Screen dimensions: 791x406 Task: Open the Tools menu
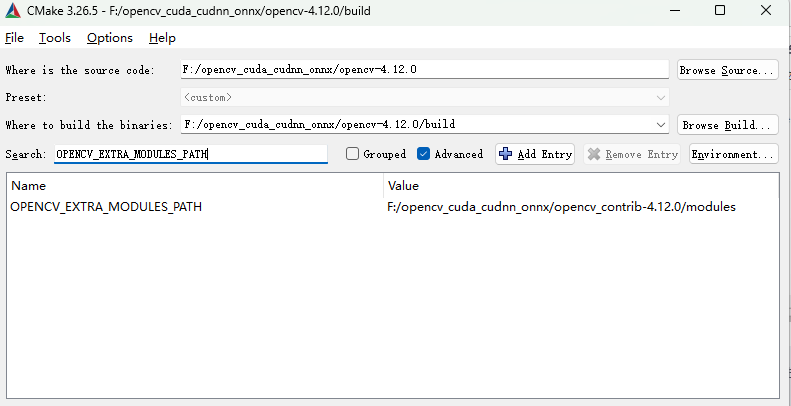(x=55, y=38)
